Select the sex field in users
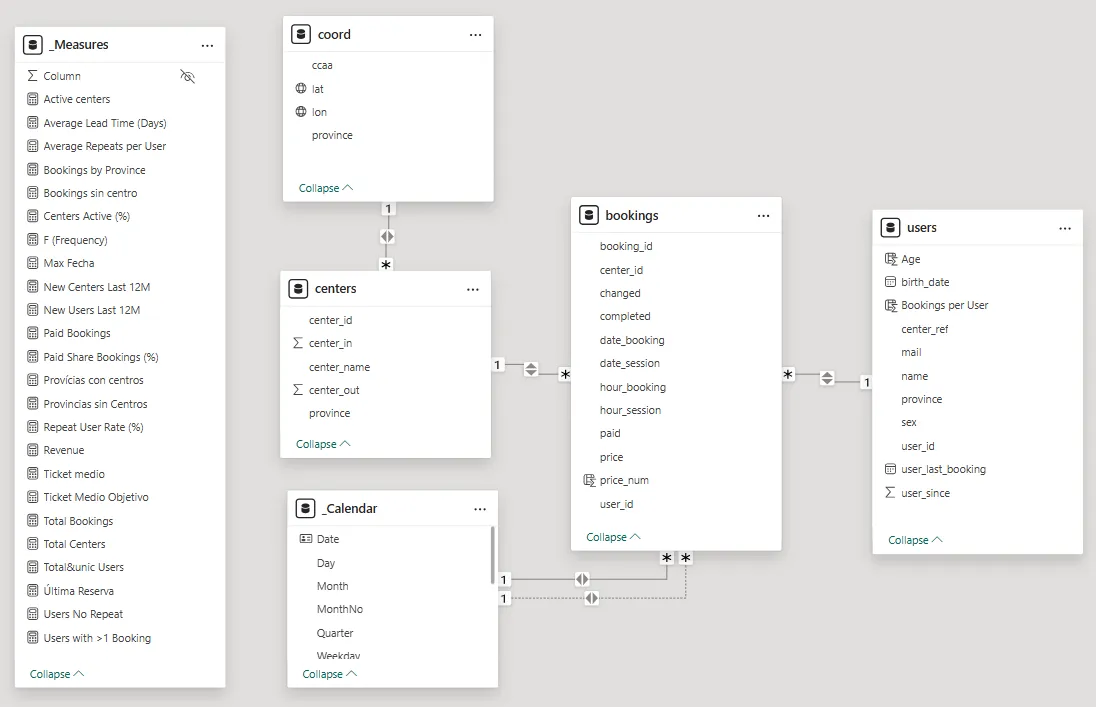 (x=909, y=422)
